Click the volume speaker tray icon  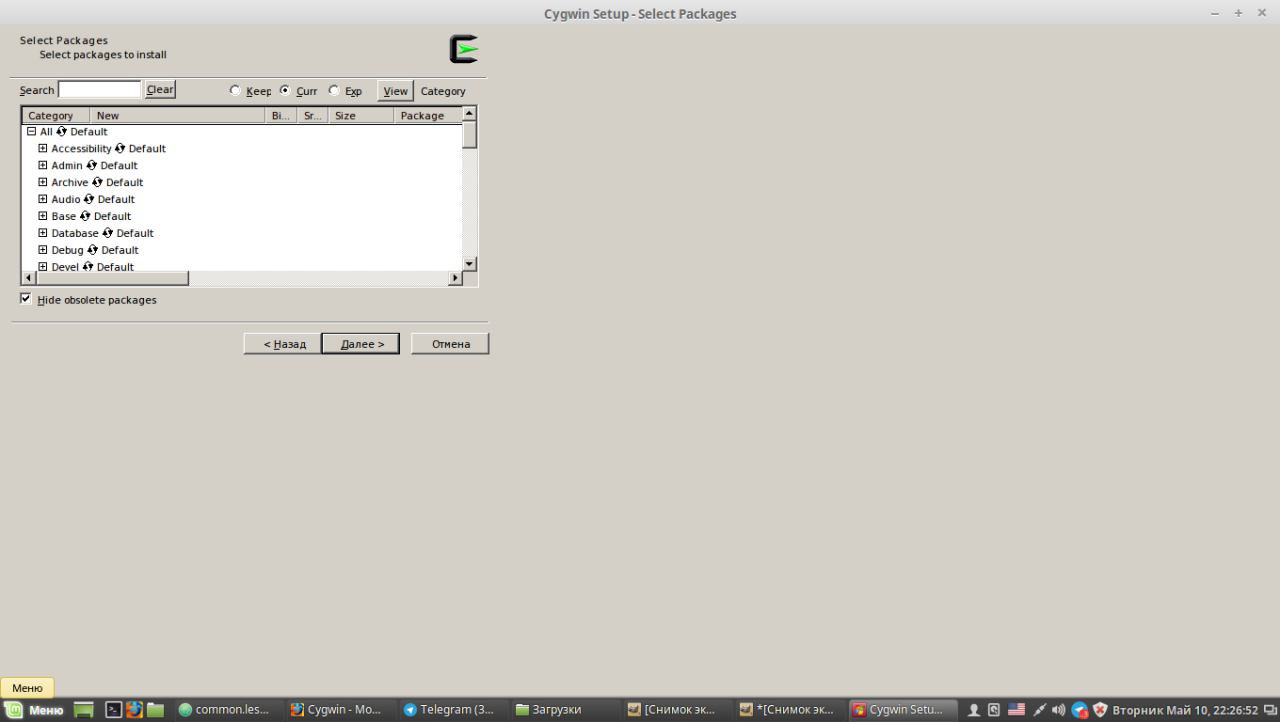pos(1058,710)
